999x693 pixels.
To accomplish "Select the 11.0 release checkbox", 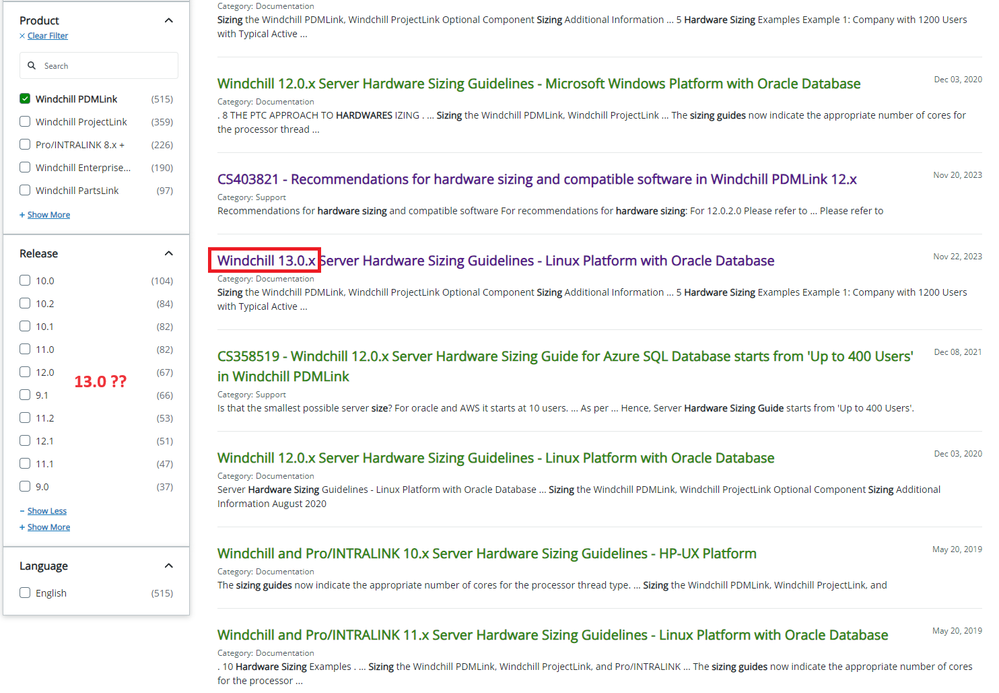I will click(25, 349).
